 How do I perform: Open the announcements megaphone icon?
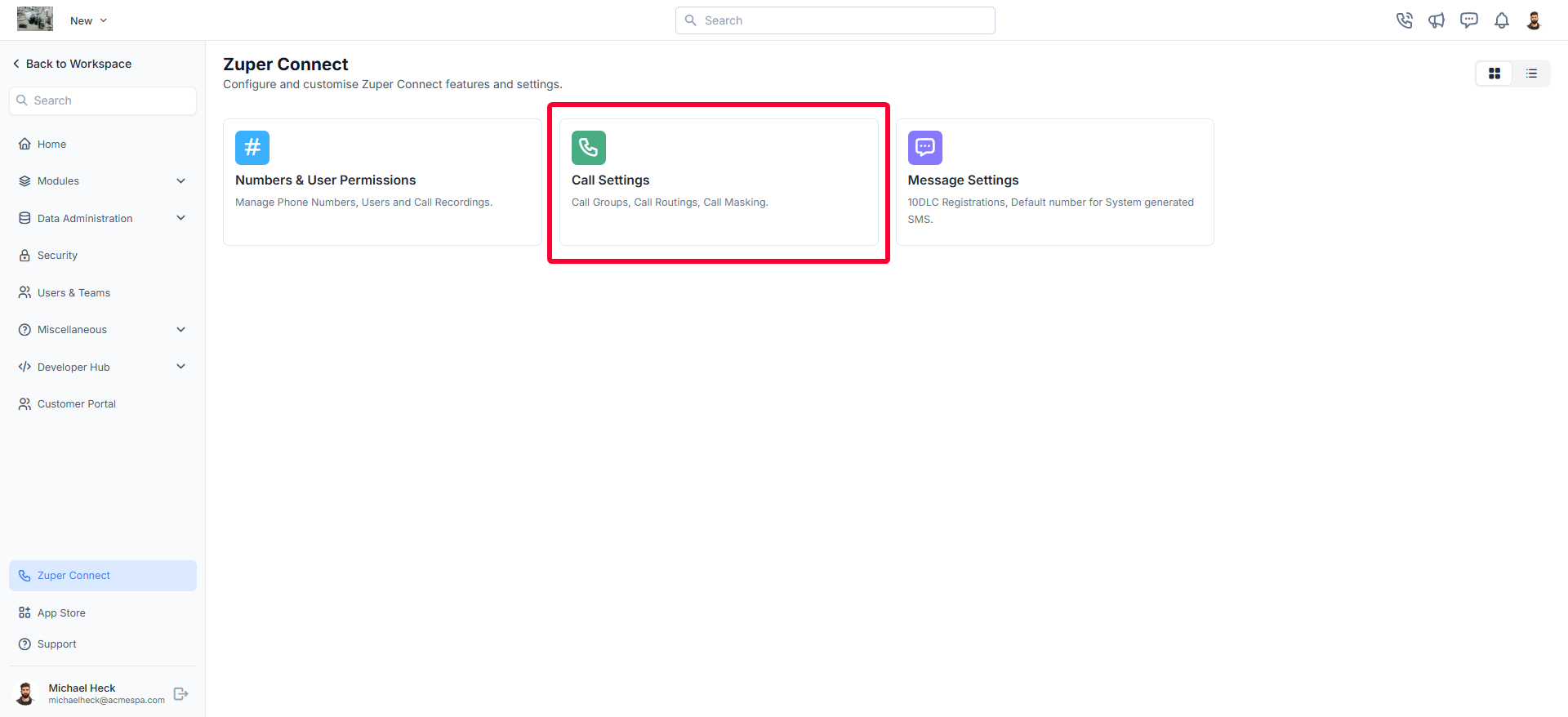pyautogui.click(x=1437, y=20)
